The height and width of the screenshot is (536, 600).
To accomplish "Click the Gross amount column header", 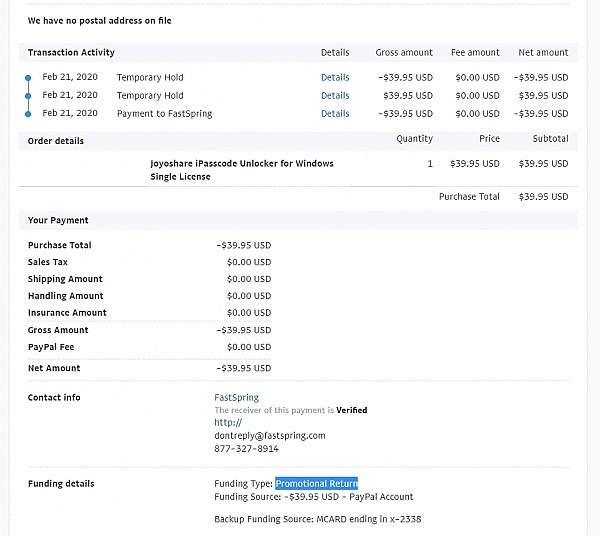I will click(x=404, y=52).
